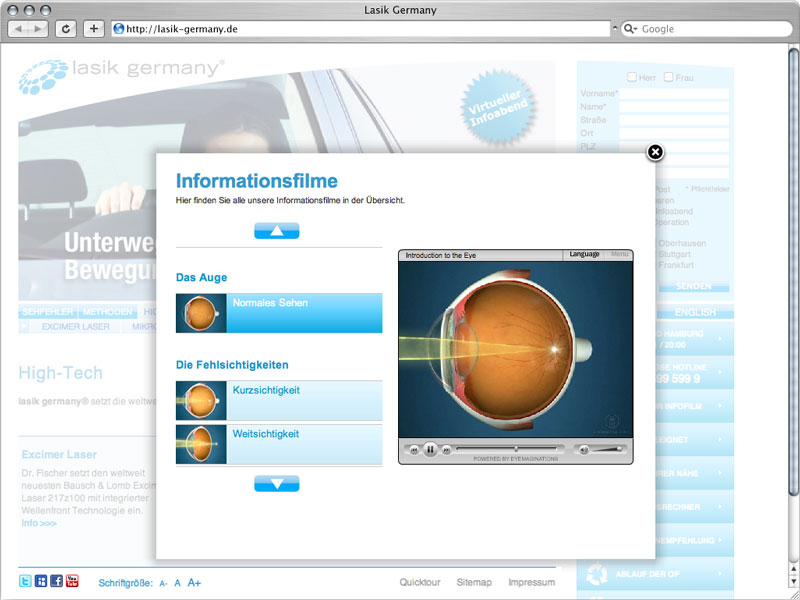Click the Kurzsichtigkeit eye thumbnail
The width and height of the screenshot is (800, 600).
tap(201, 401)
